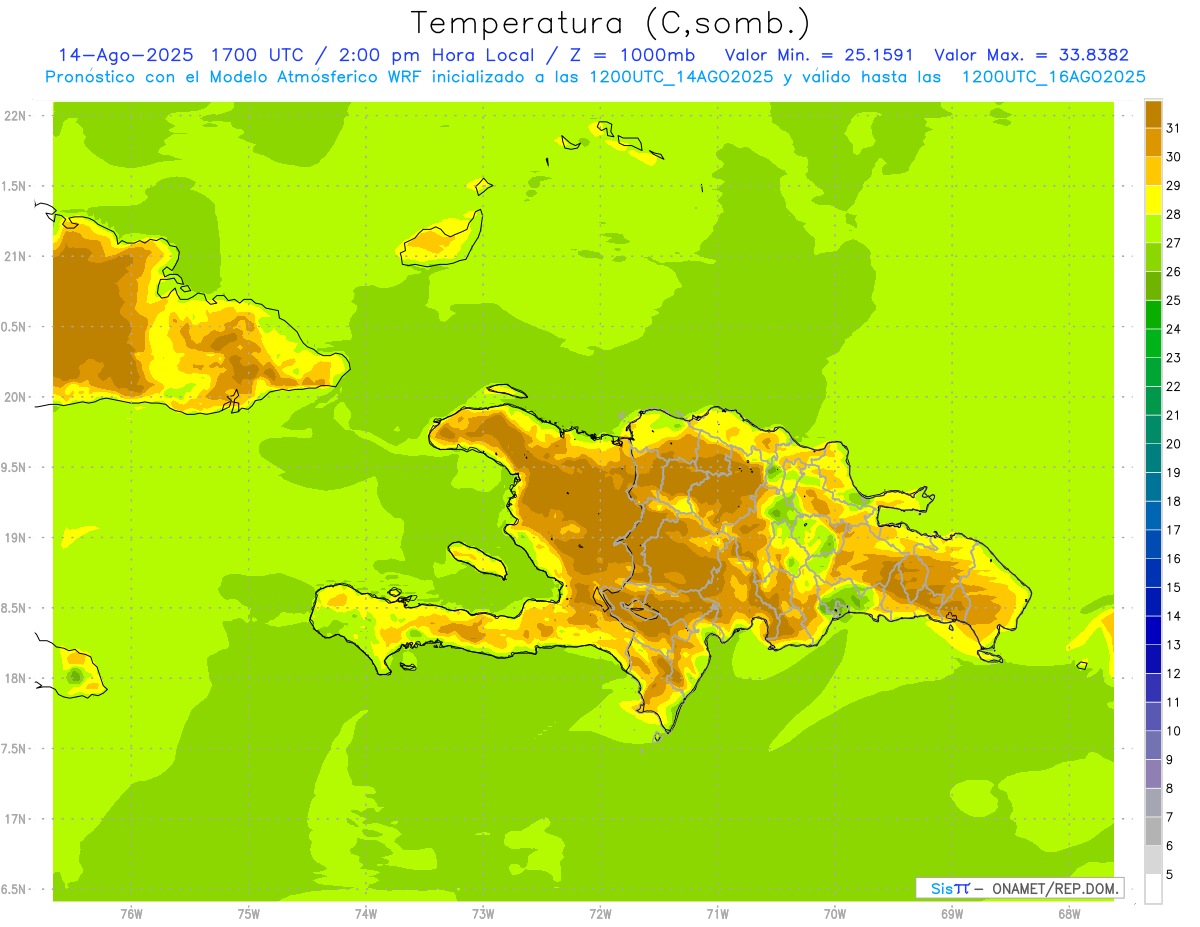Click the dark orange color bar segment above 31
This screenshot has width=1200, height=927.
tap(1153, 114)
